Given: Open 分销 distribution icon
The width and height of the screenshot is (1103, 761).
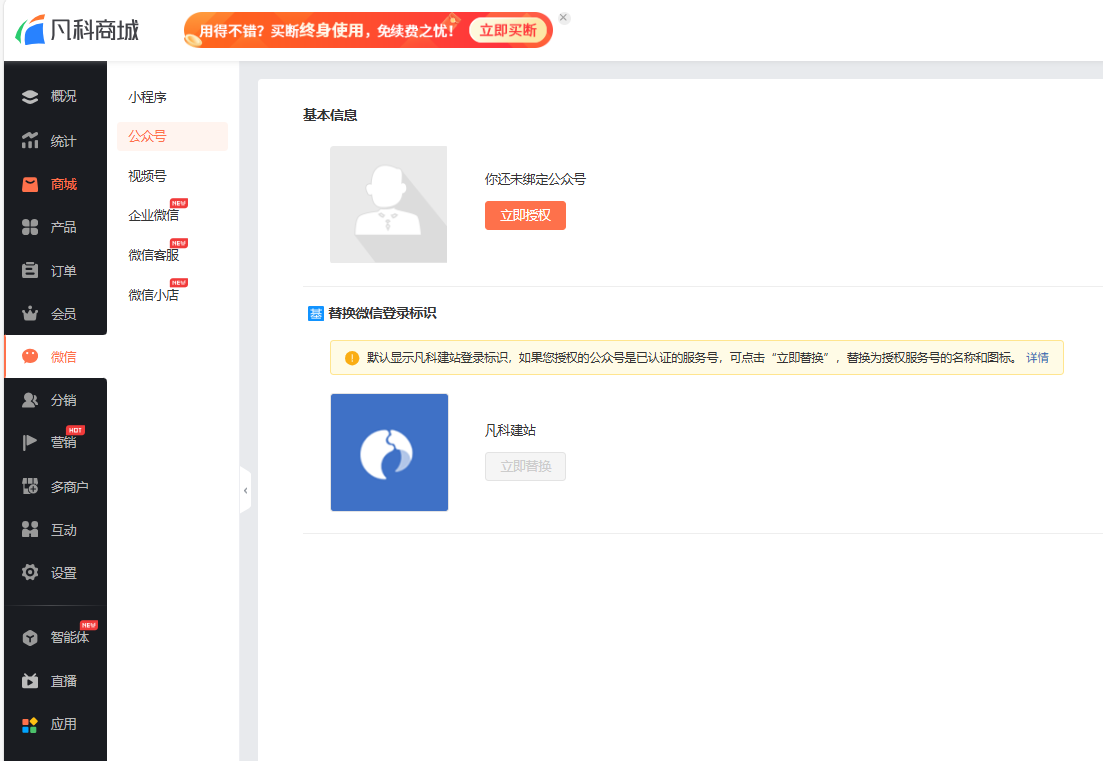Looking at the screenshot, I should (x=30, y=400).
